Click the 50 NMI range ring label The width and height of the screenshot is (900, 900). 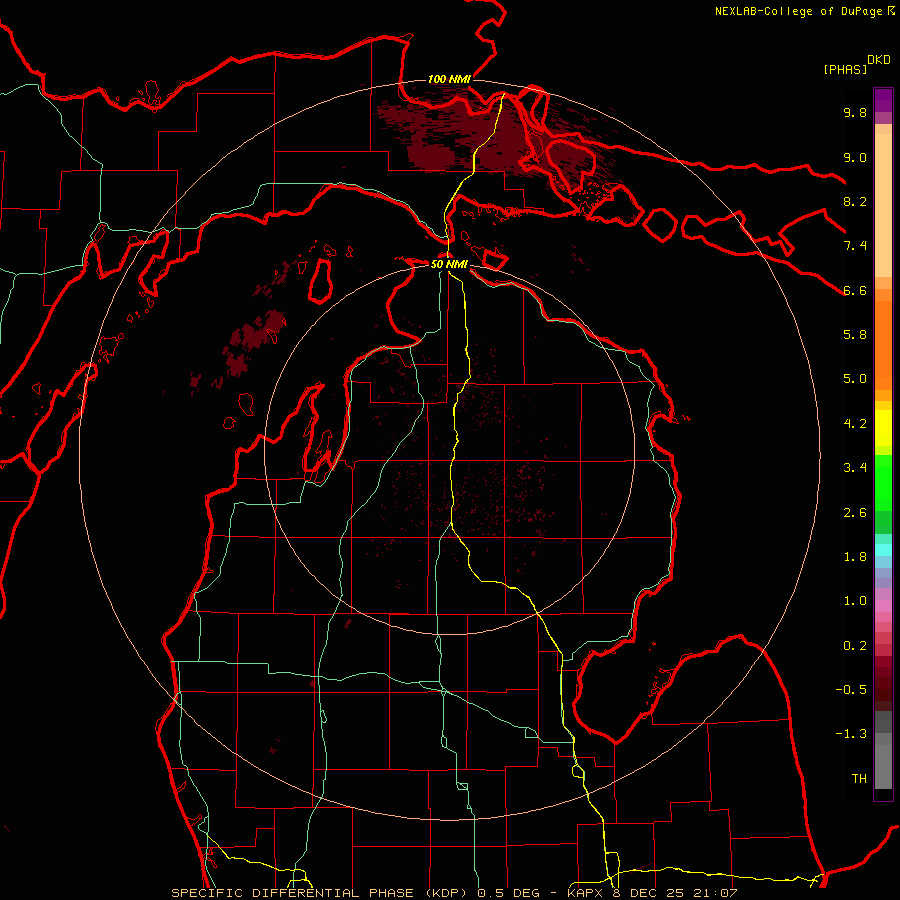(449, 264)
